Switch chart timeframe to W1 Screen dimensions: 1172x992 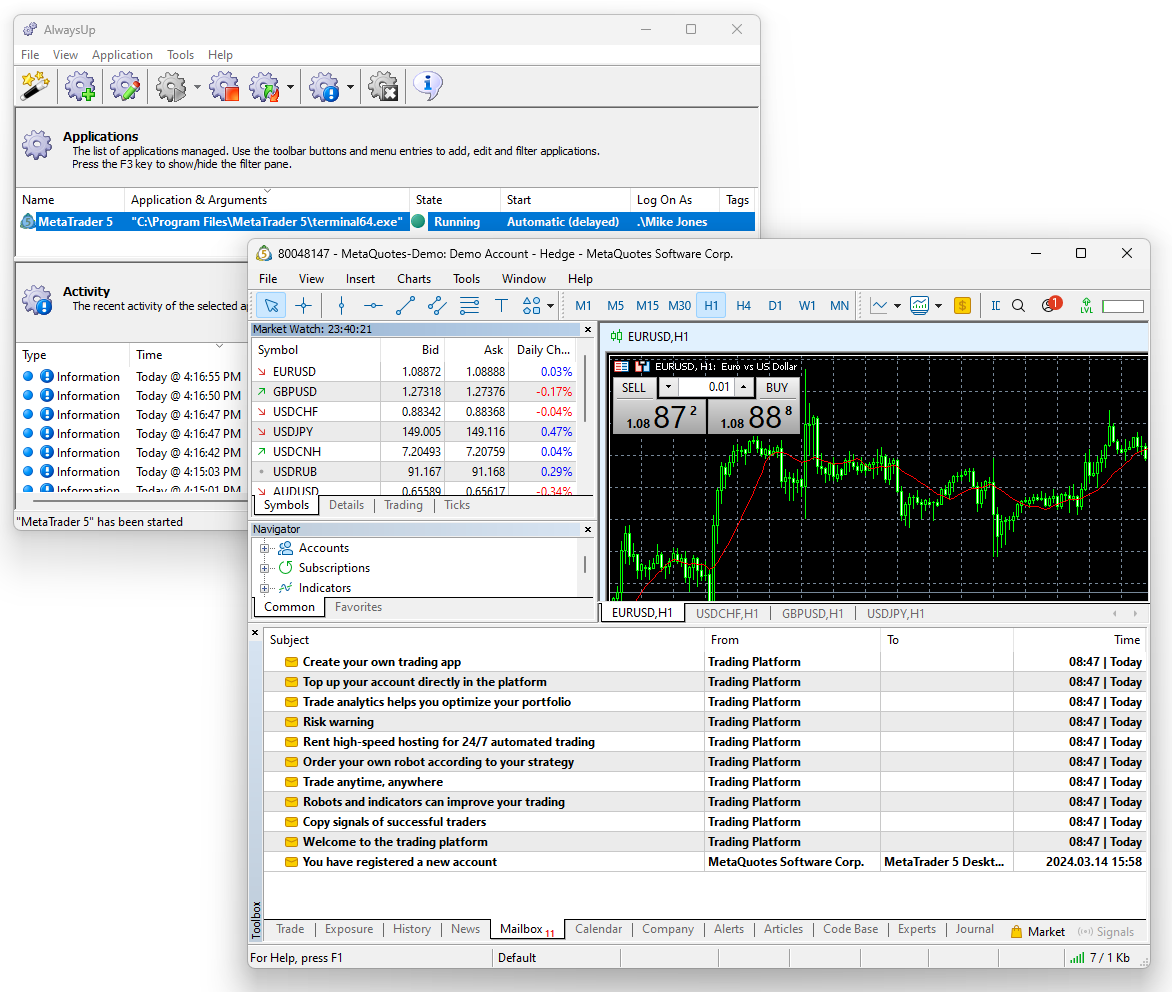807,305
